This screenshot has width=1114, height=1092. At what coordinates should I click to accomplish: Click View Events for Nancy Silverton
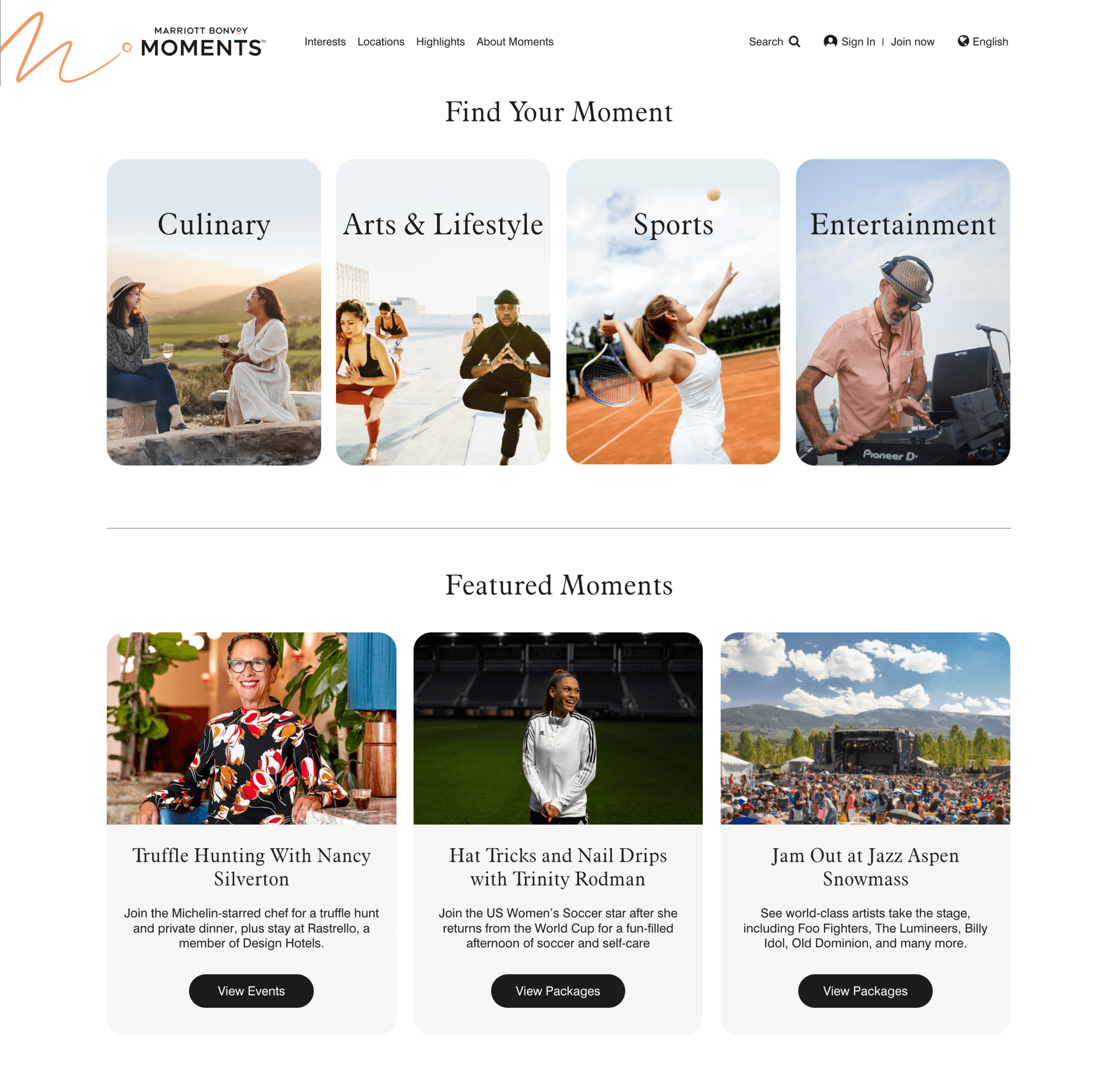[x=250, y=991]
